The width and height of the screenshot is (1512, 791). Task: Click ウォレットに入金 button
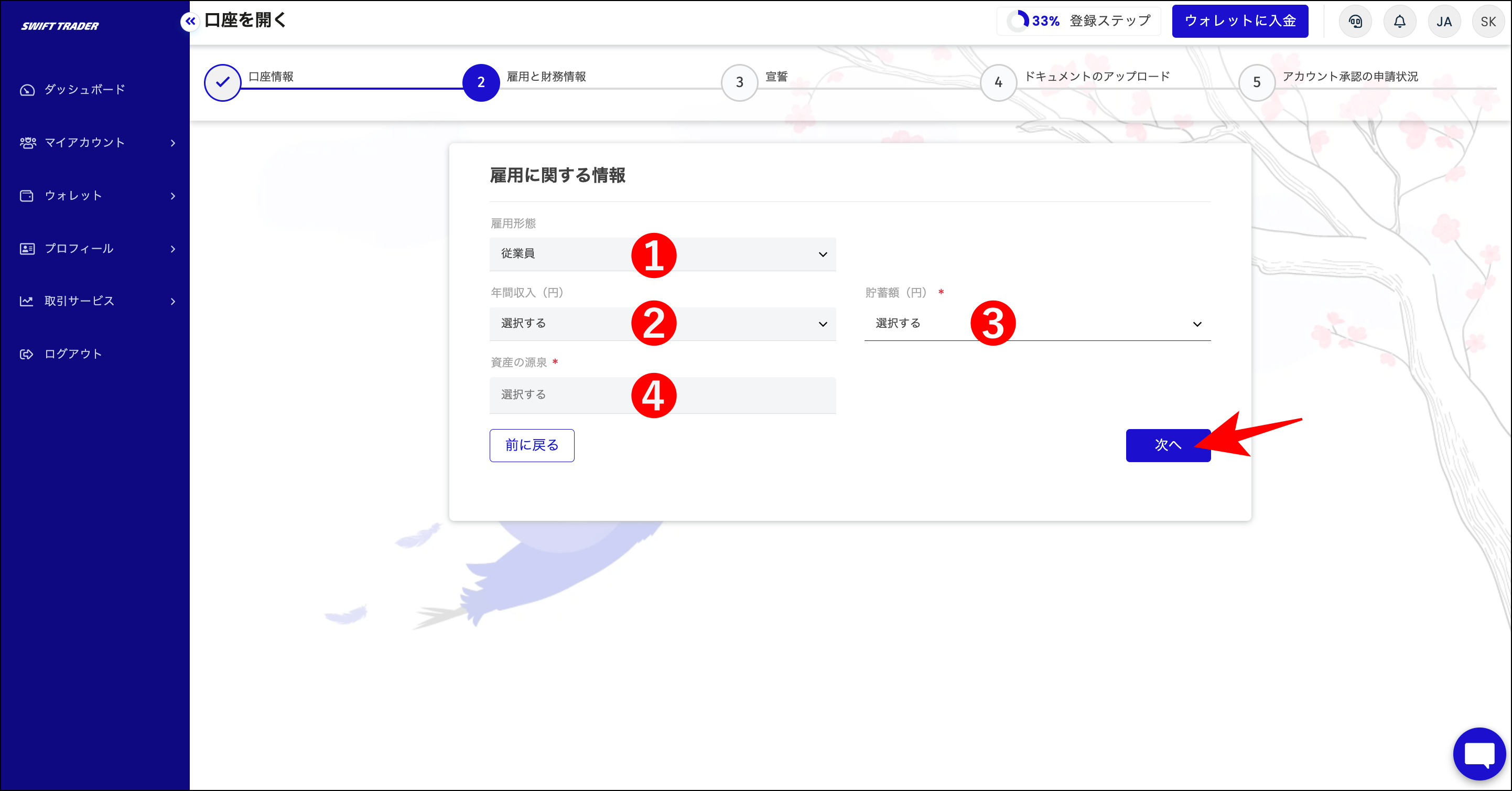1240,21
